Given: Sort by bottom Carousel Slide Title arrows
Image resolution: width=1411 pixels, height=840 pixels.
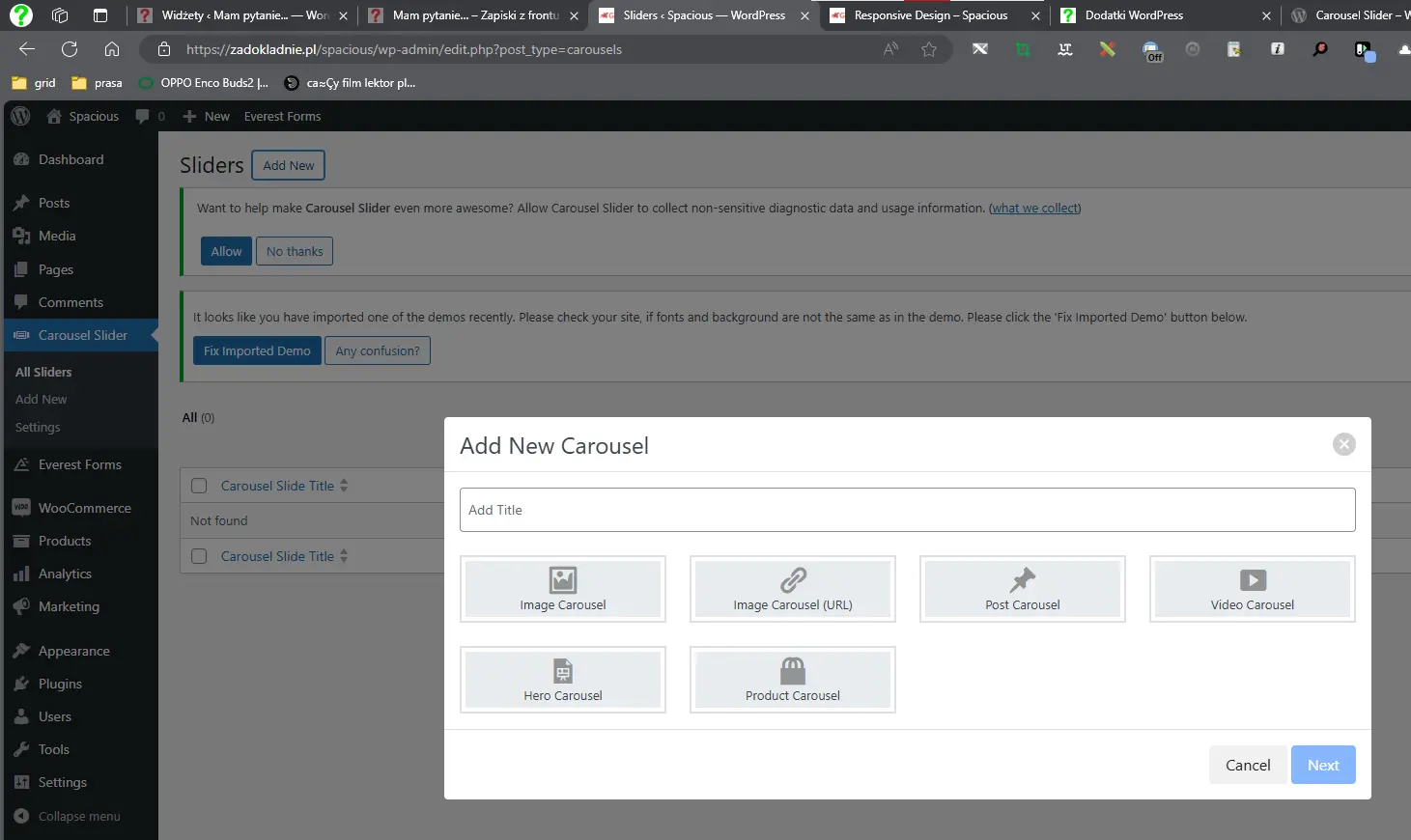Looking at the screenshot, I should tap(344, 556).
